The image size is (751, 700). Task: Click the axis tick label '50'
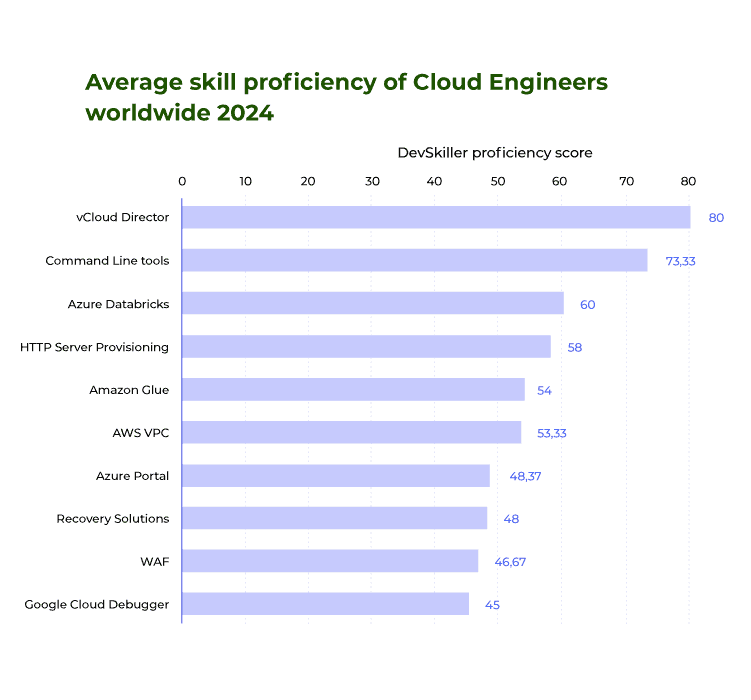[x=498, y=181]
